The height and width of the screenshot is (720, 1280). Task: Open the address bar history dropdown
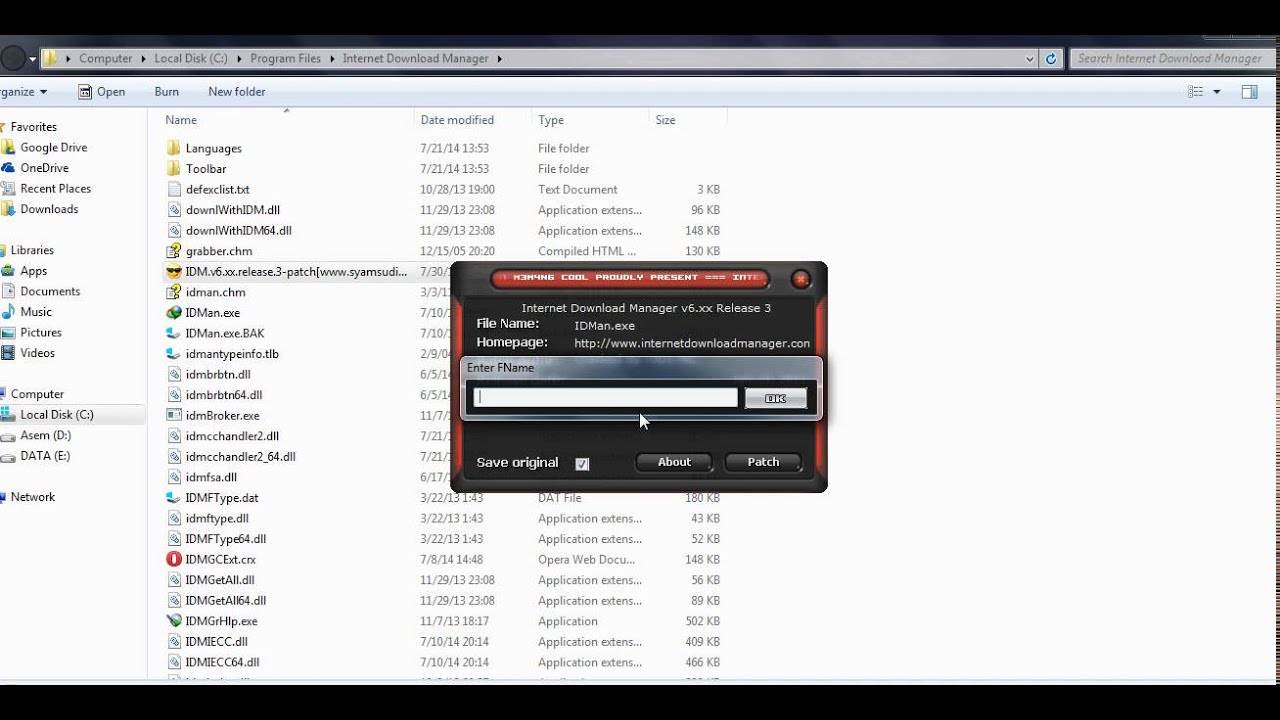[x=1030, y=59]
